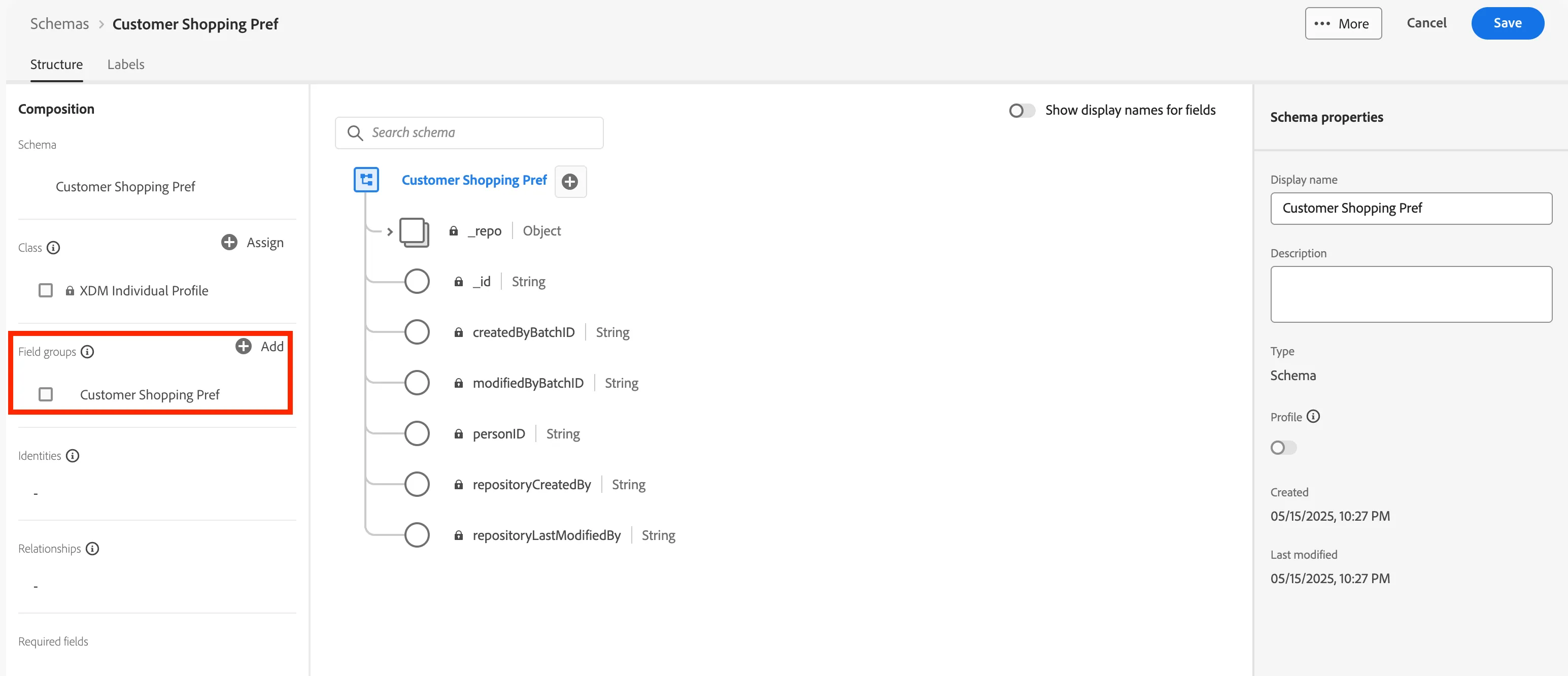Click the plus icon beside Customer Shopping Pref
The image size is (1568, 676).
pyautogui.click(x=570, y=182)
